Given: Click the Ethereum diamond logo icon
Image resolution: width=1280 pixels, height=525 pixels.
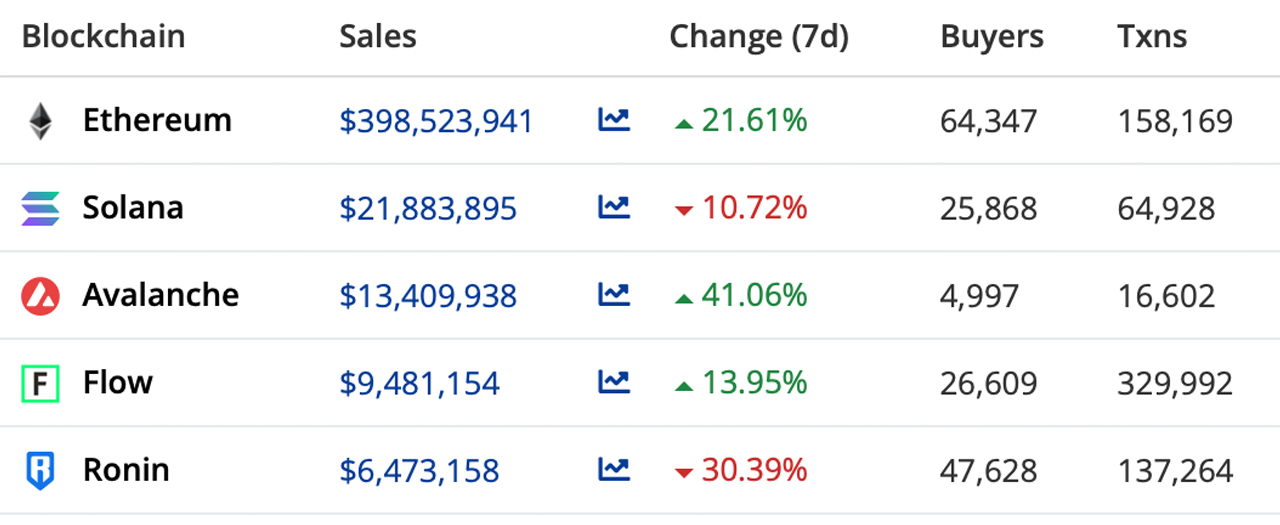Looking at the screenshot, I should (40, 121).
